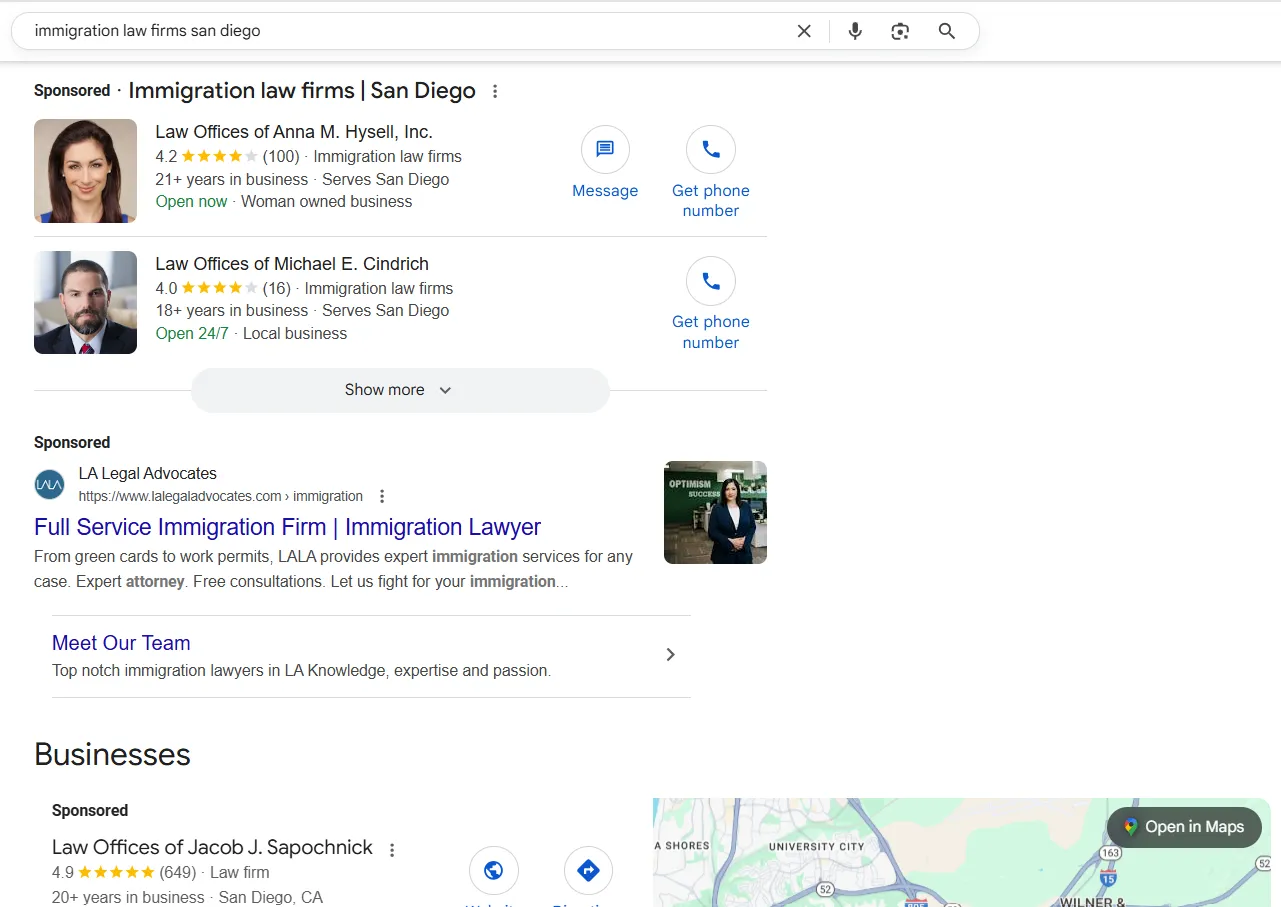Expand Show more sponsored law firms

pos(400,390)
